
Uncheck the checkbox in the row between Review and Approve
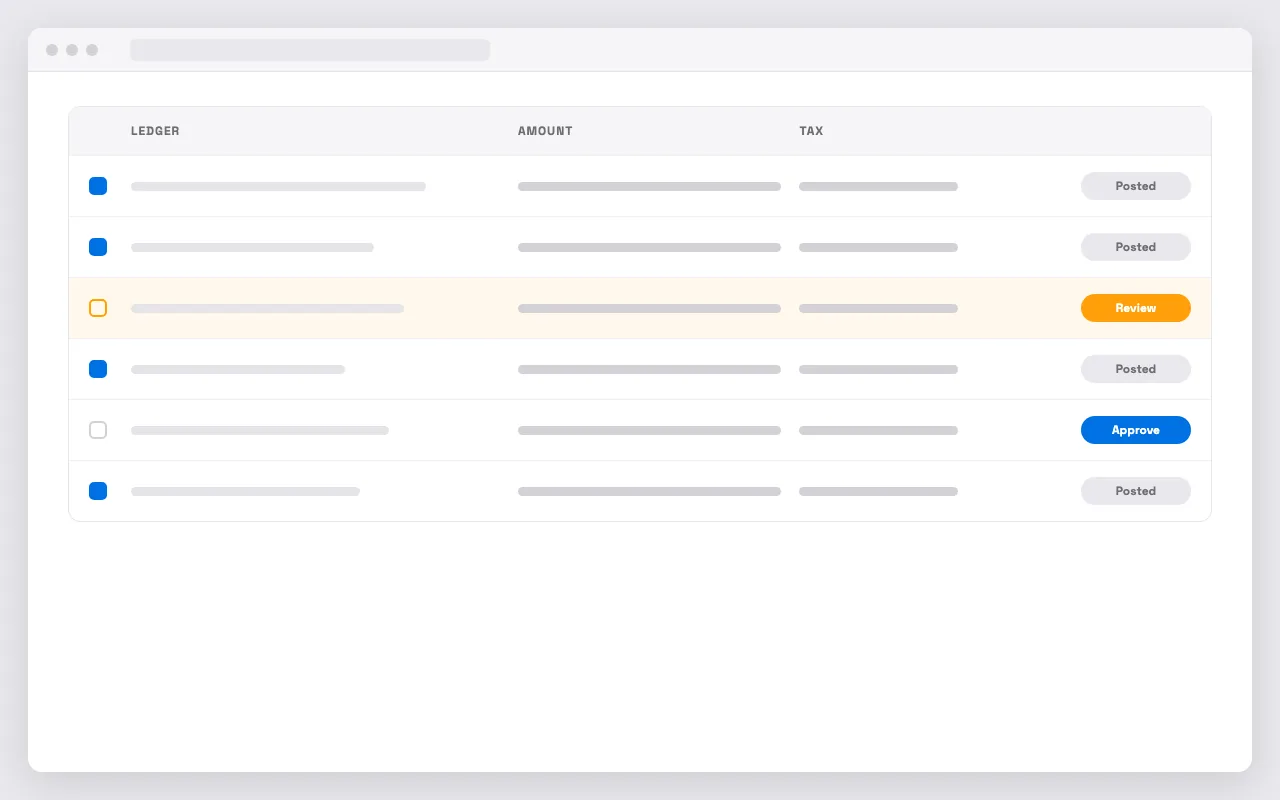pyautogui.click(x=98, y=369)
